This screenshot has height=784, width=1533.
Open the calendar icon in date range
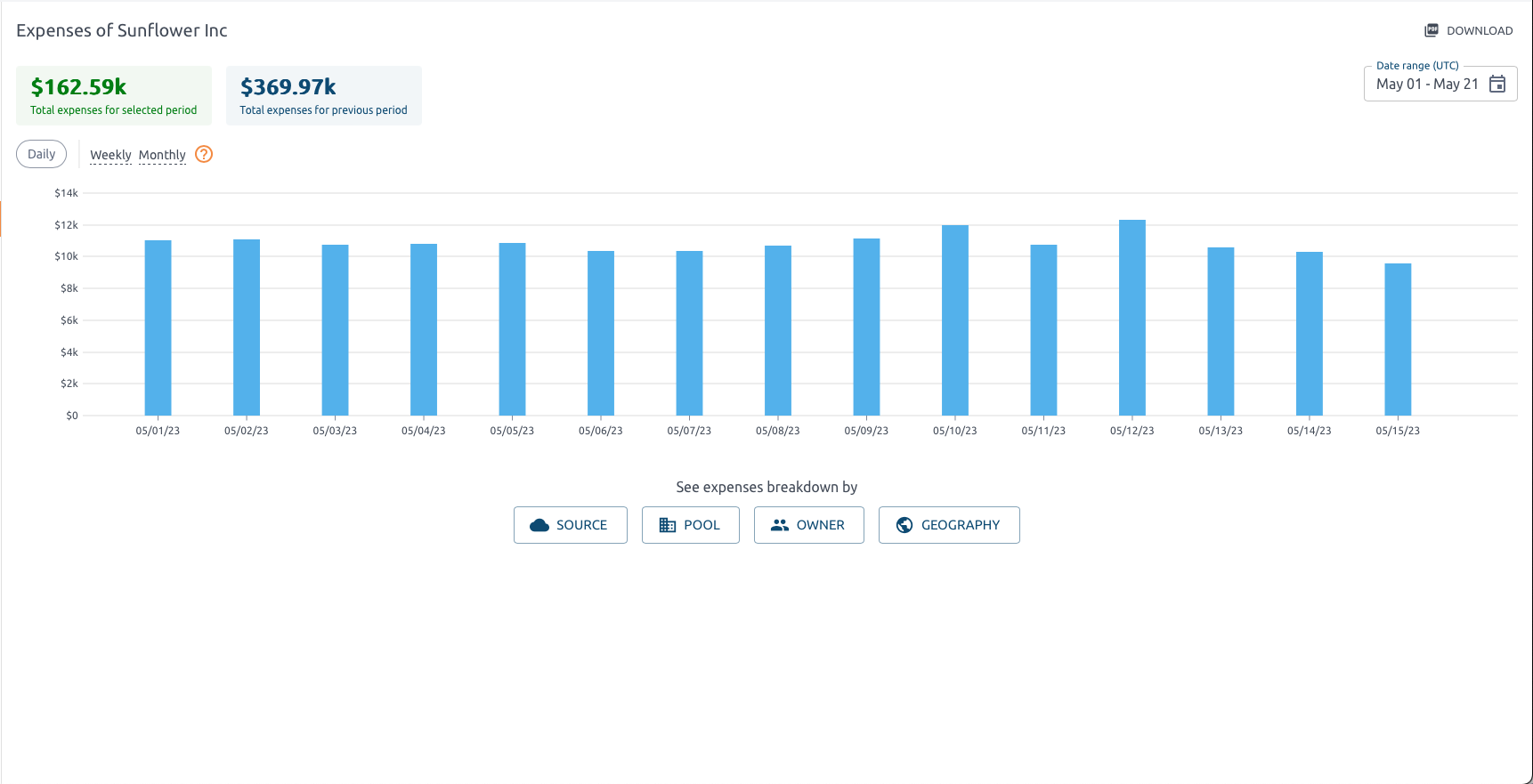pyautogui.click(x=1497, y=84)
